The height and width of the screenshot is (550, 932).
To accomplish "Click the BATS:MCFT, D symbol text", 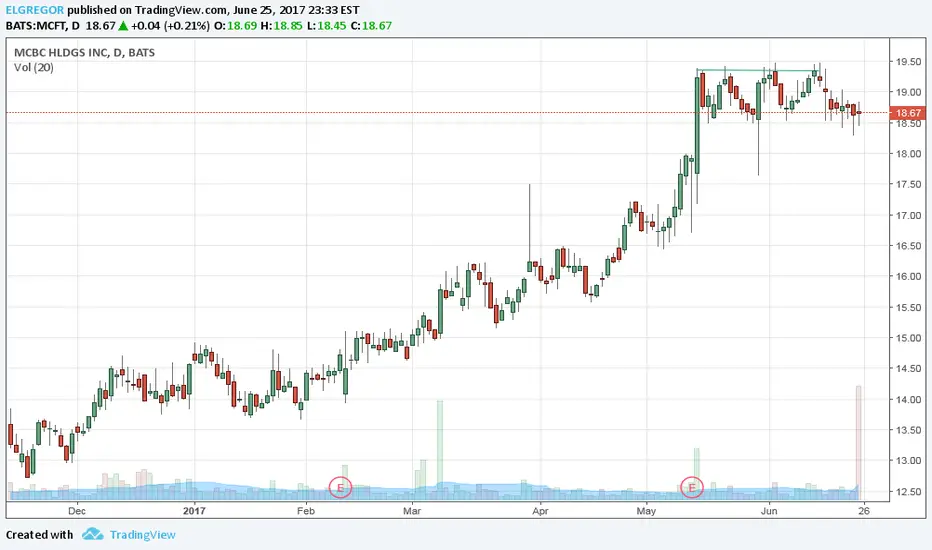I will pyautogui.click(x=43, y=26).
